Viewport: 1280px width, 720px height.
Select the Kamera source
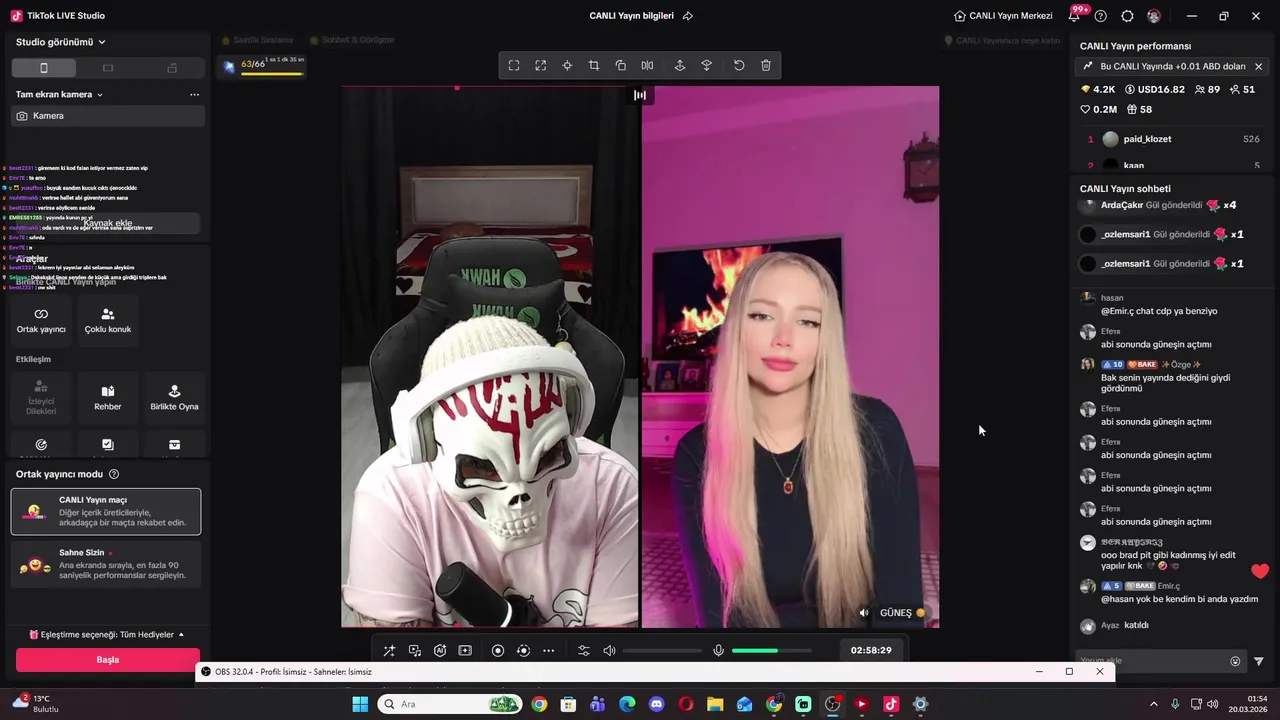pyautogui.click(x=108, y=116)
